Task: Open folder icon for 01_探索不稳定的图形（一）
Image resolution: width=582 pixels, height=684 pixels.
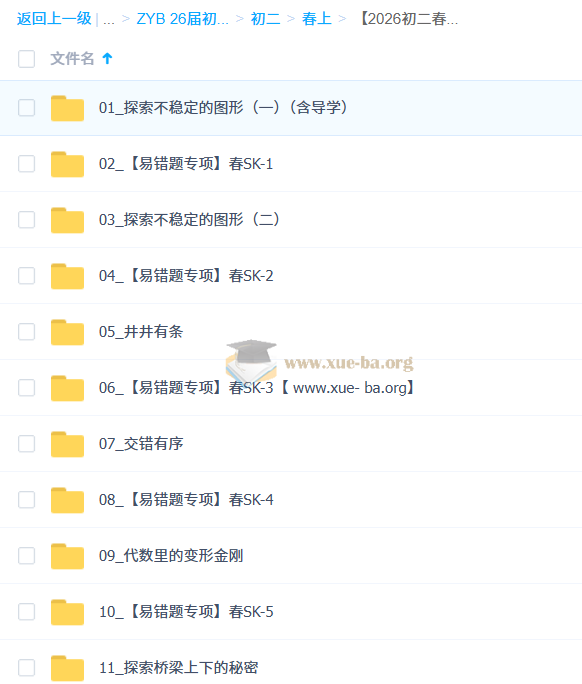Action: [67, 108]
